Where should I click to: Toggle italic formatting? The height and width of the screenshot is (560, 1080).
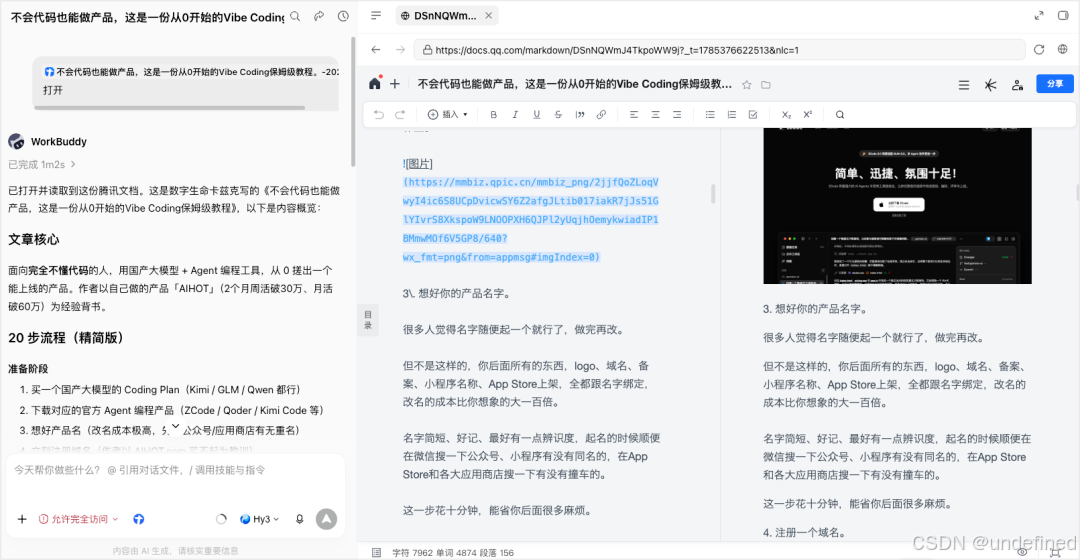(515, 114)
